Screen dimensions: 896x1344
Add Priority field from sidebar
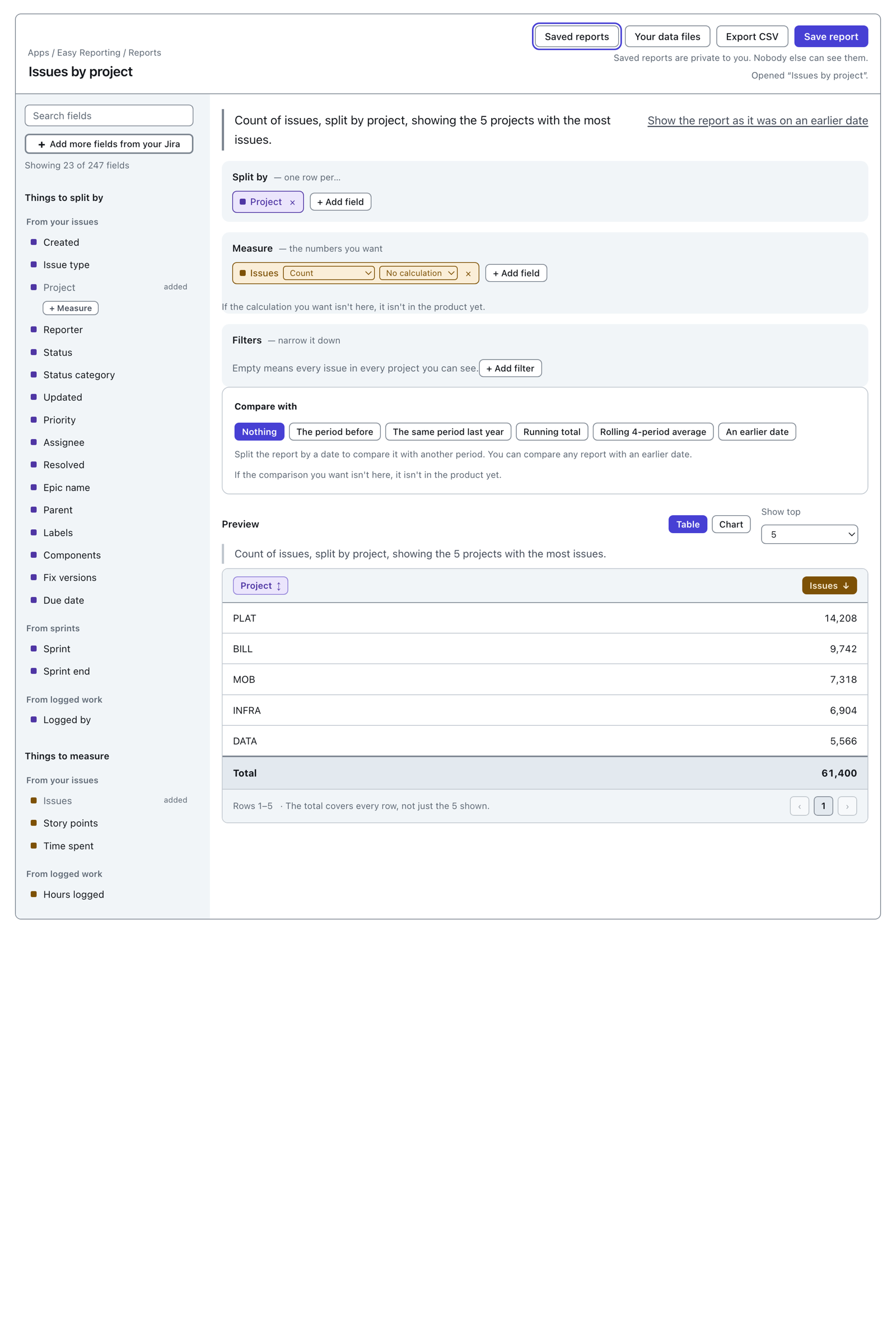click(x=109, y=420)
